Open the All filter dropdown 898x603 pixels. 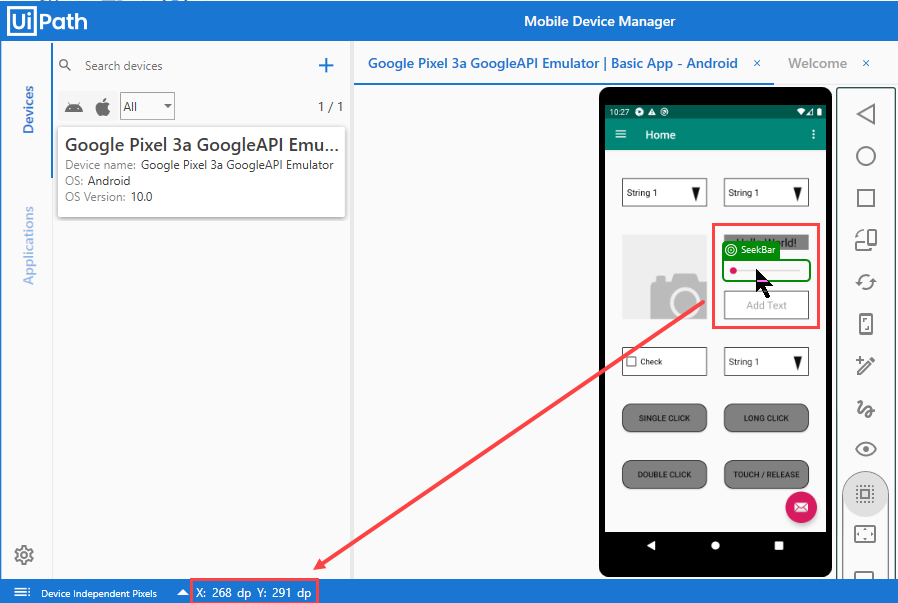147,107
